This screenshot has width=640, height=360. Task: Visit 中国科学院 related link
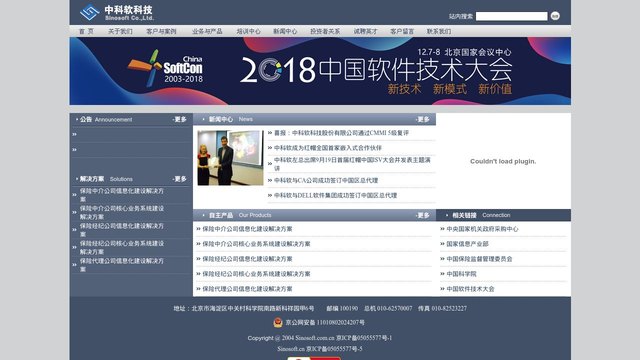pos(461,274)
